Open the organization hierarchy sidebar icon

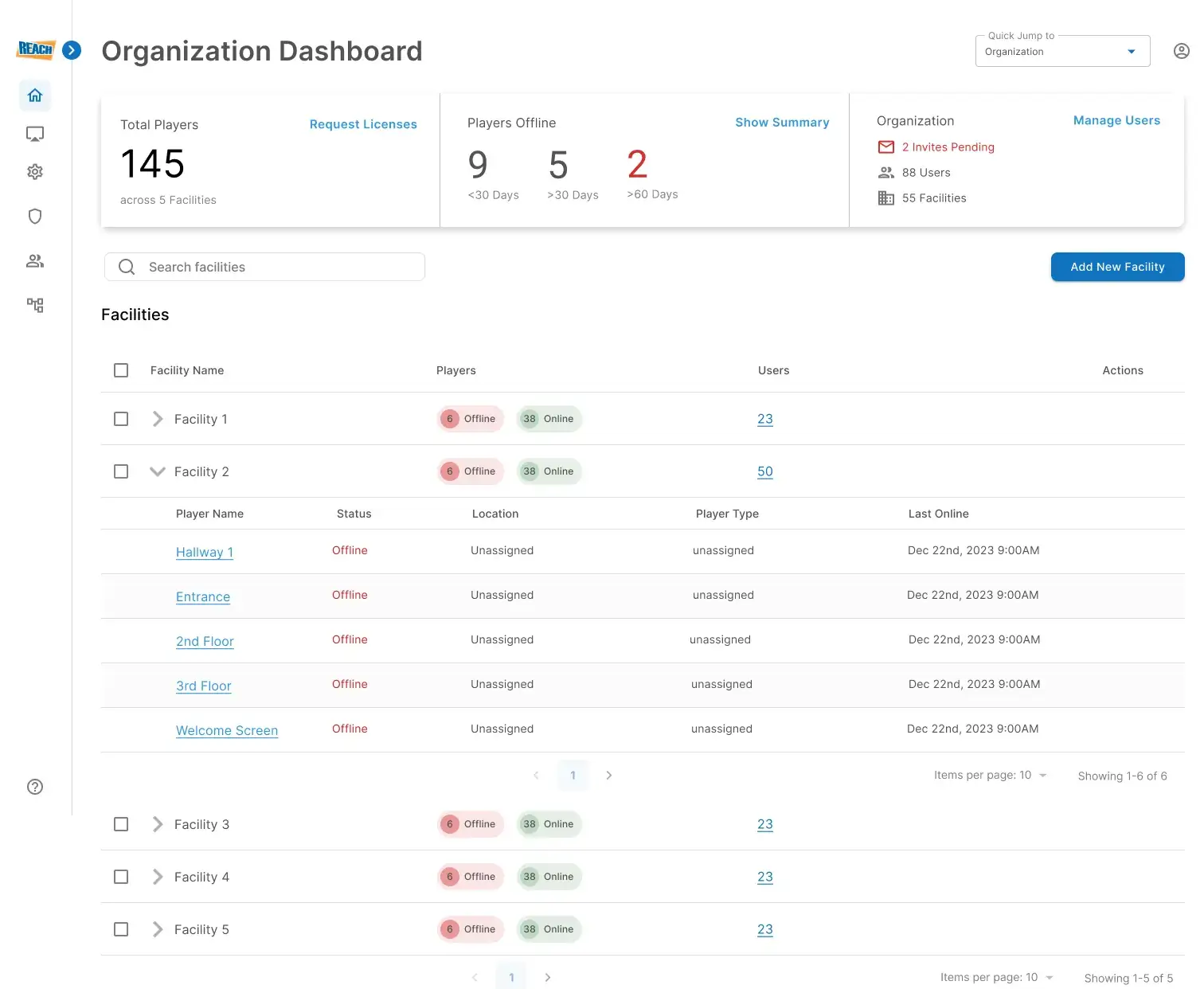click(x=35, y=305)
